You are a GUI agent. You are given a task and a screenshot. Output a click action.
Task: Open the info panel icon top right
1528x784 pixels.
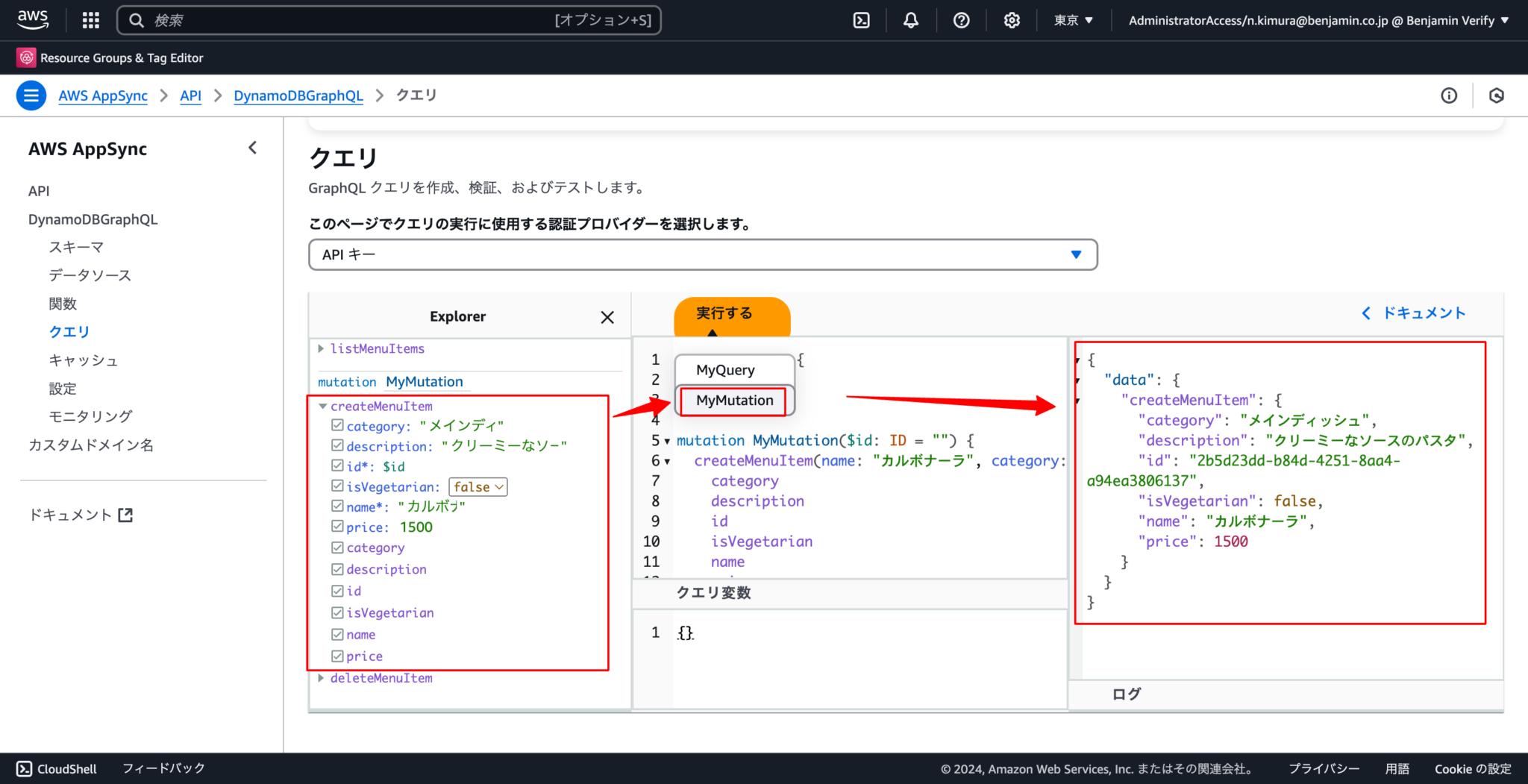point(1449,95)
